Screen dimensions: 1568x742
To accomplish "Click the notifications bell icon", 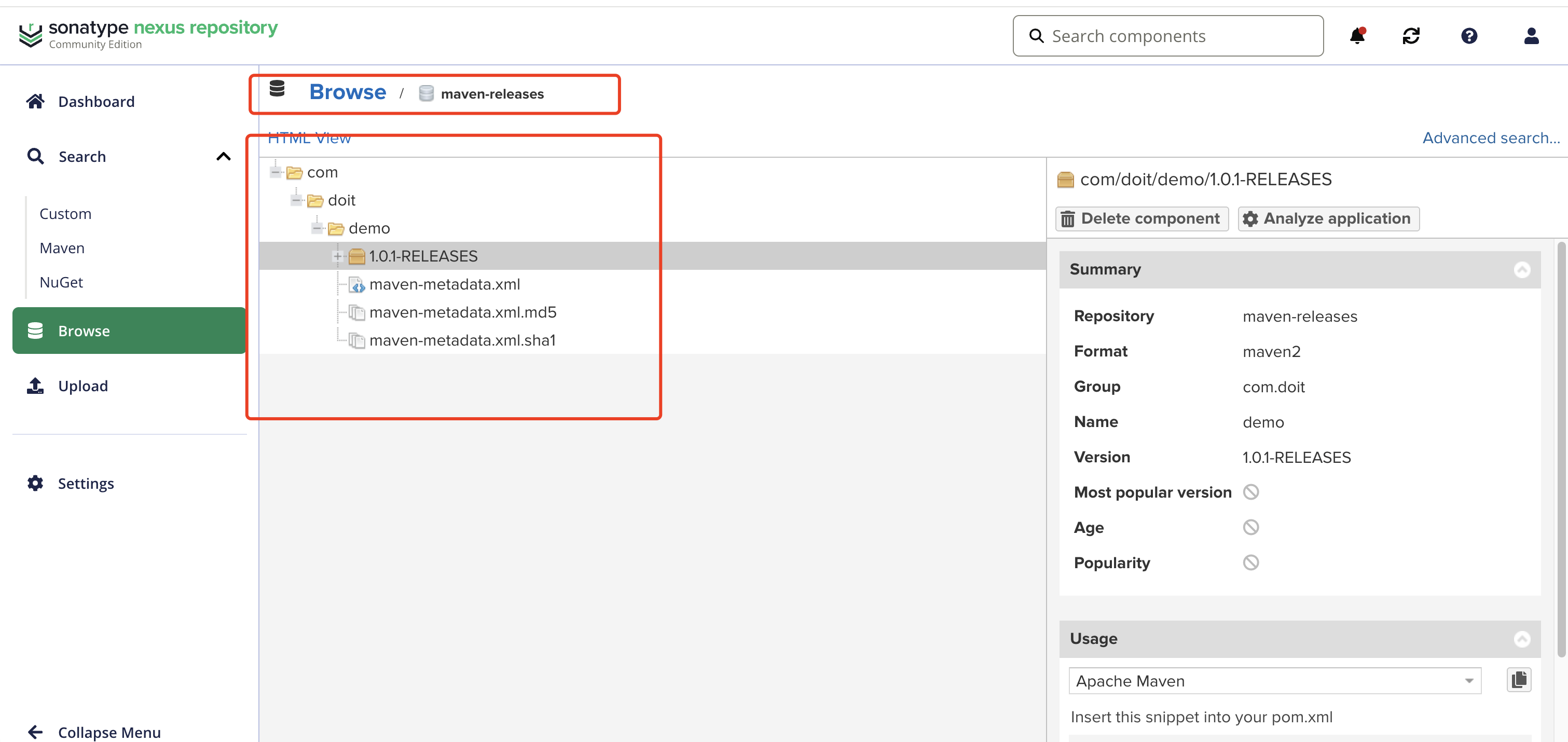I will [x=1357, y=36].
